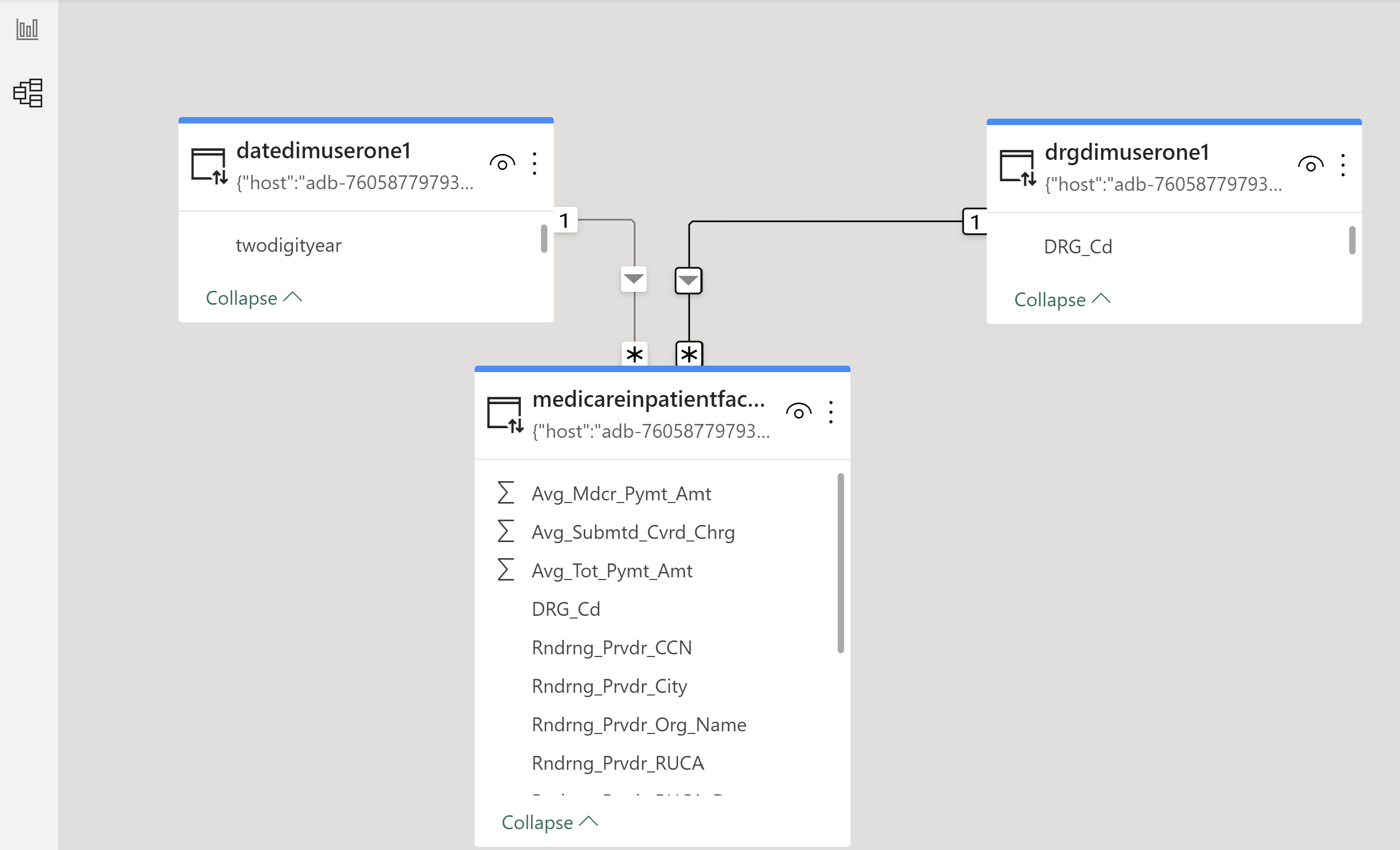This screenshot has height=850, width=1400.
Task: Open the Report view icon in sidebar
Action: pyautogui.click(x=27, y=29)
